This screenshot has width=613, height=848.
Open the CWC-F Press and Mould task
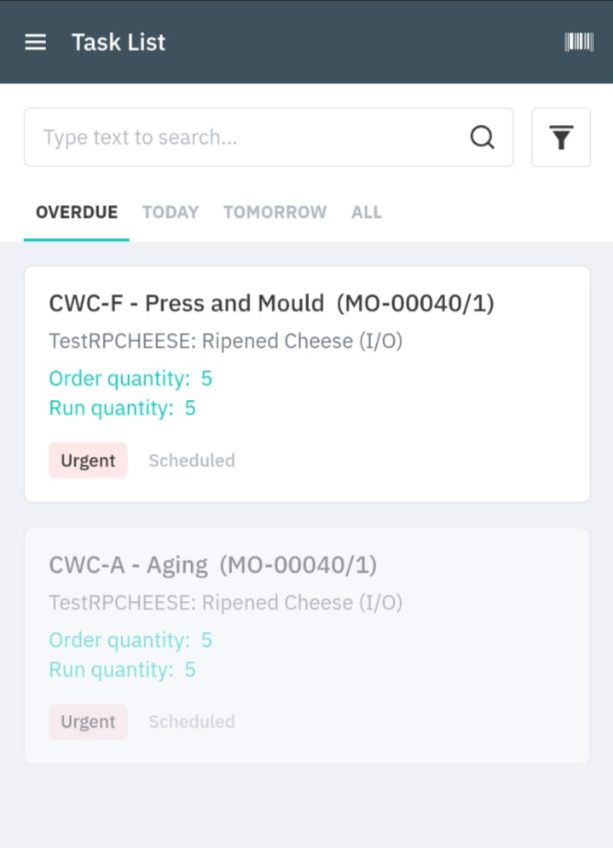point(307,384)
